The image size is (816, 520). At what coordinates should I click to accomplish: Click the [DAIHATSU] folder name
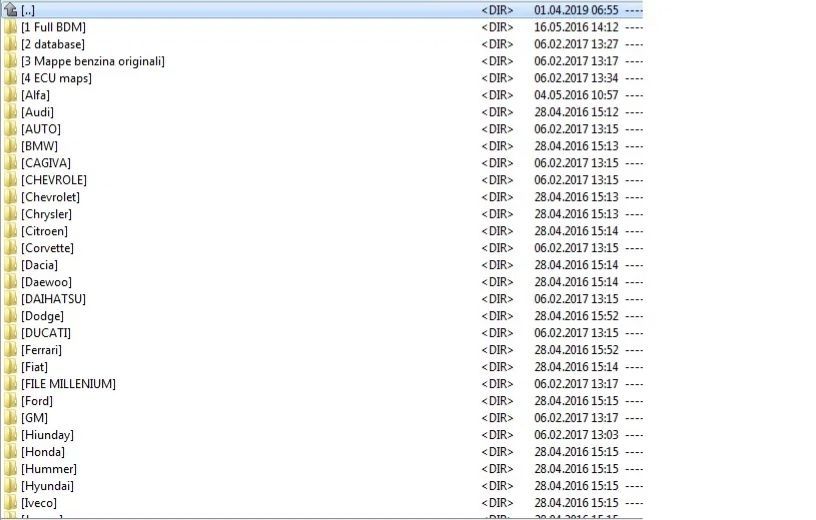coord(53,299)
